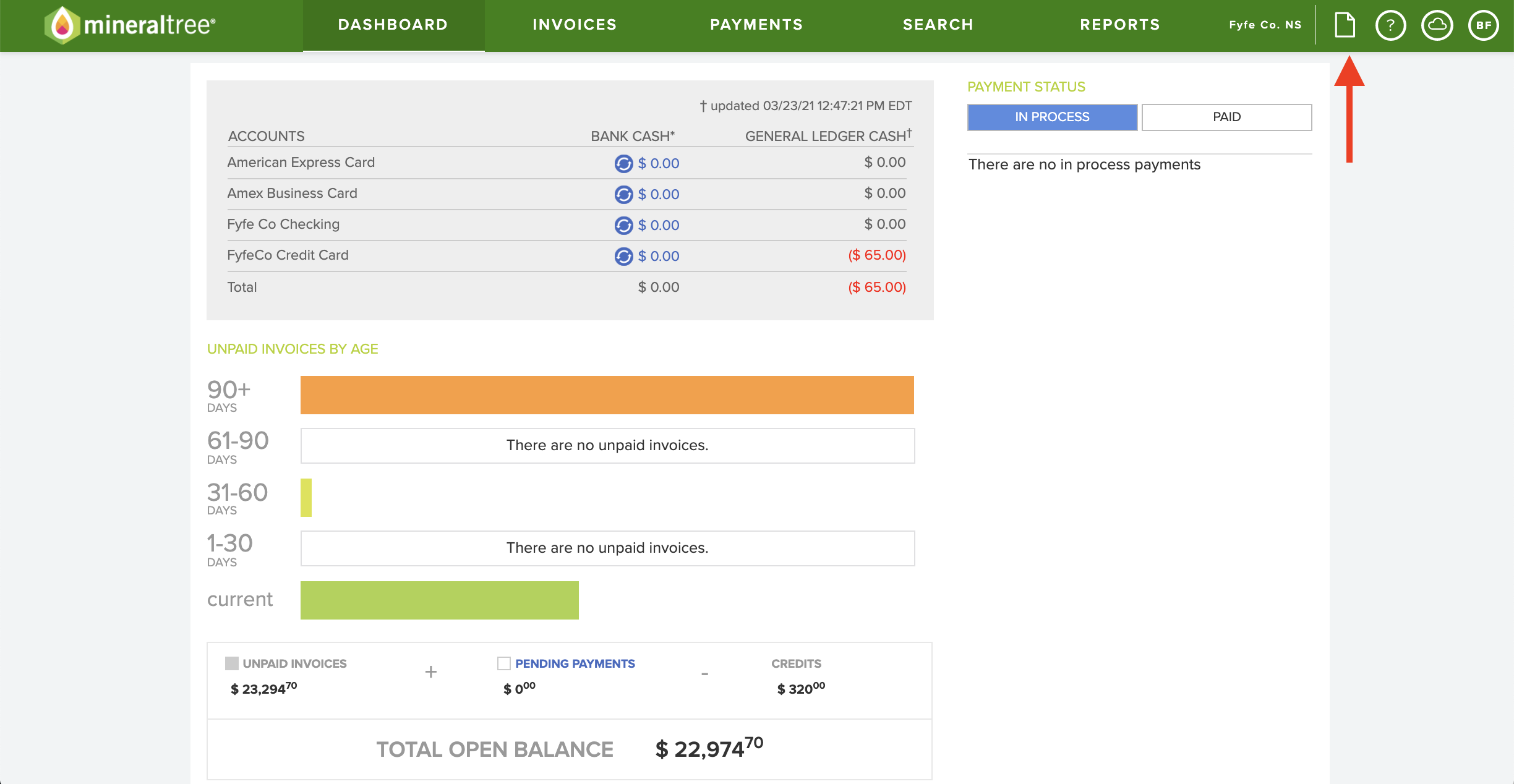This screenshot has width=1514, height=784.
Task: Click the Payment Status heading
Action: click(1026, 87)
